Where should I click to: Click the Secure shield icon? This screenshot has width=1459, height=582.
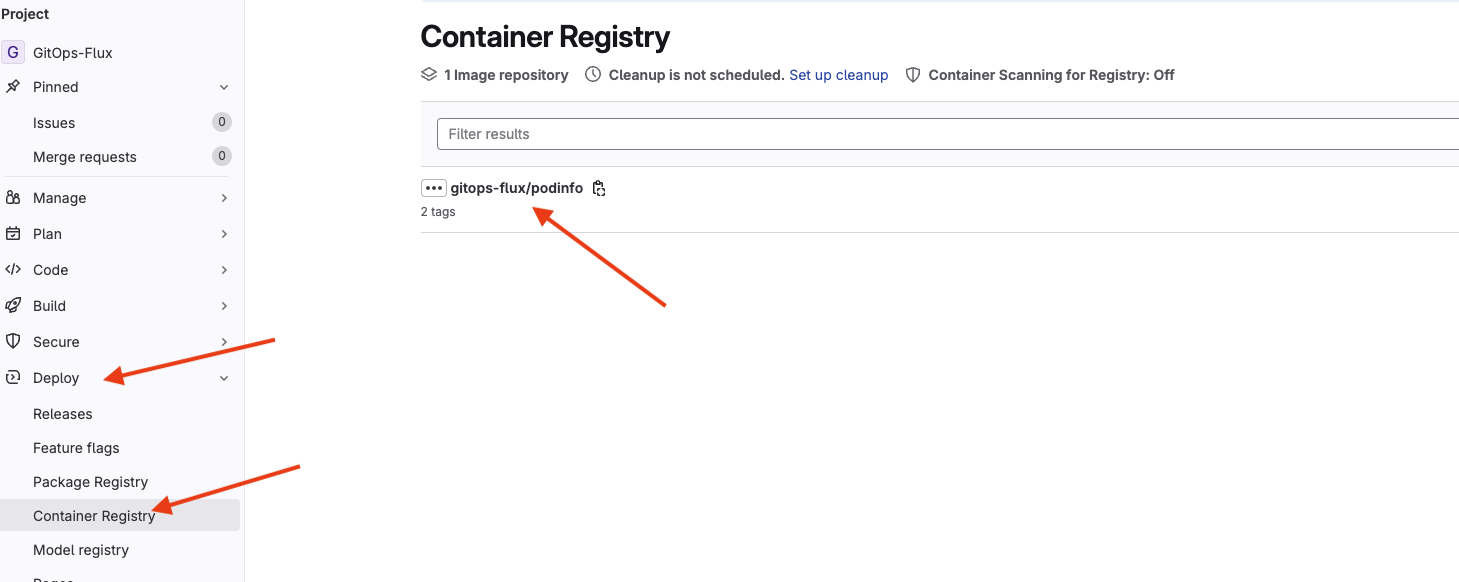click(13, 342)
